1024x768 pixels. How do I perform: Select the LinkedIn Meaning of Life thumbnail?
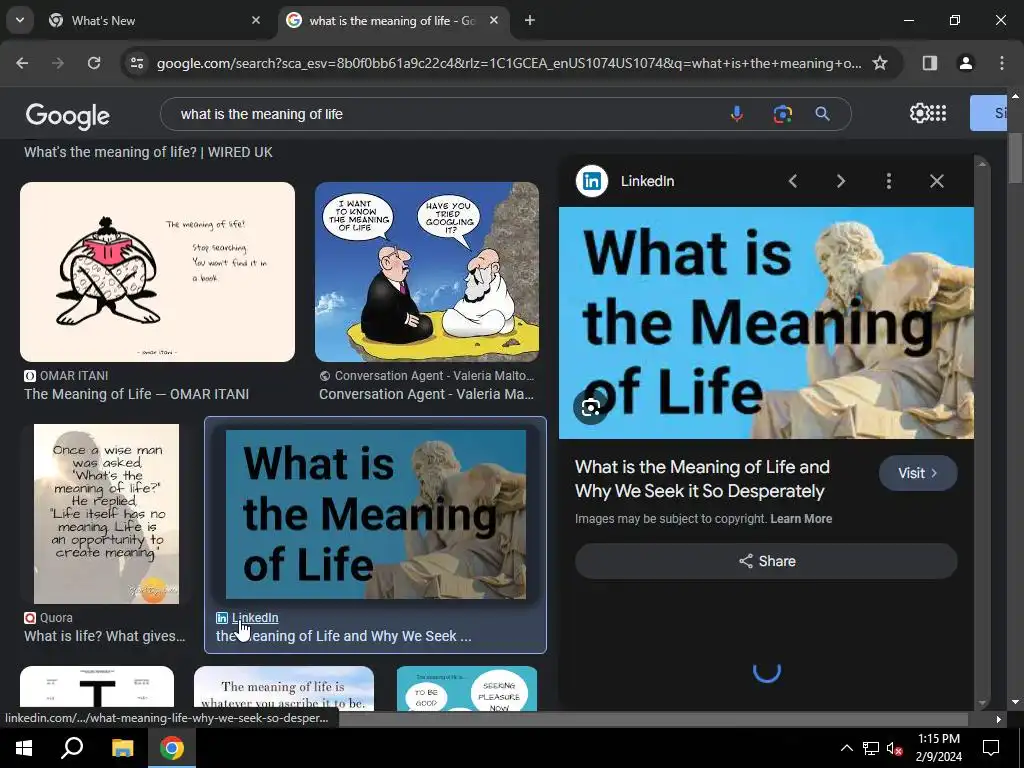pos(376,514)
